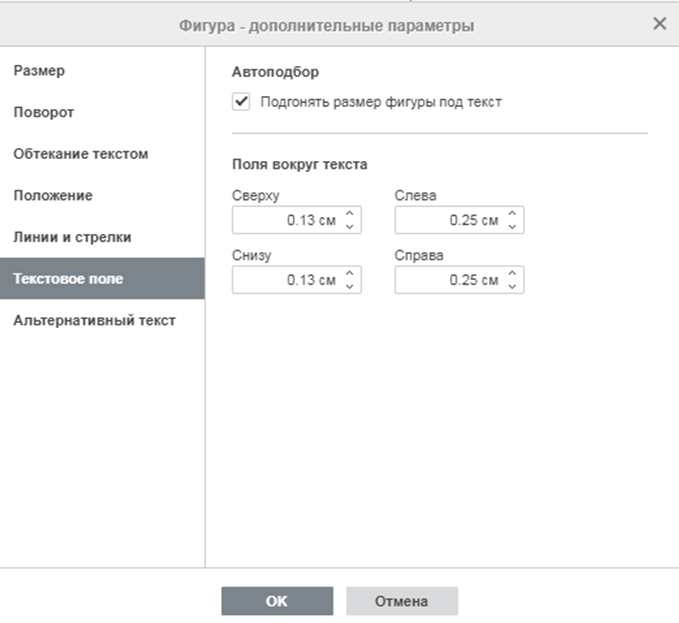Increase the Слева margin value
This screenshot has height=623, width=679.
[512, 213]
